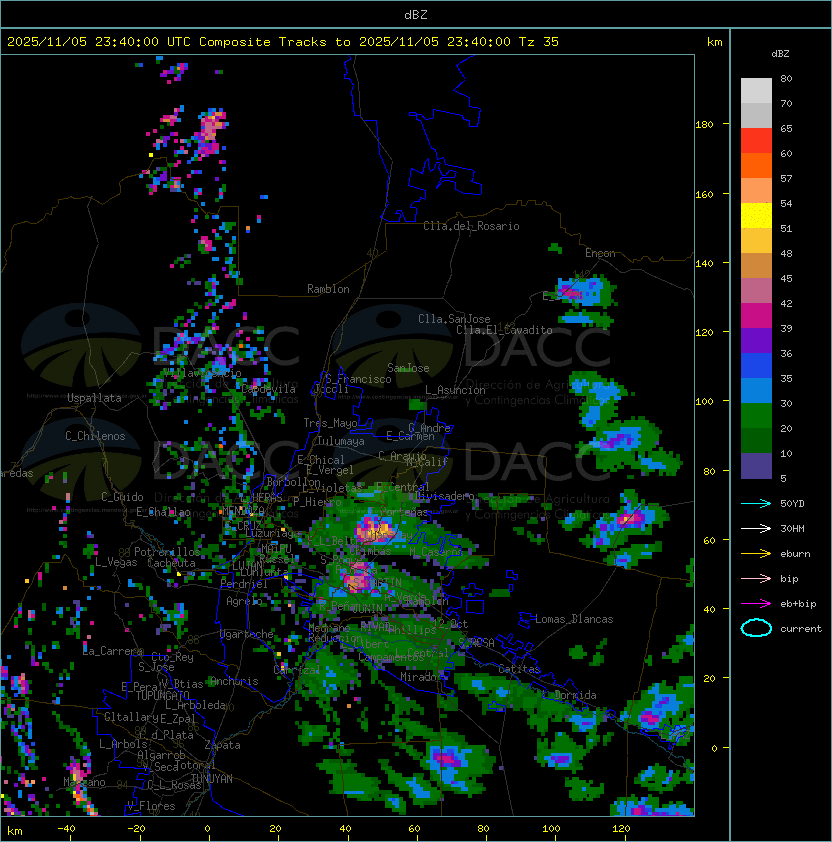Image resolution: width=832 pixels, height=842 pixels.
Task: Pick the light blue legend swatch
Action: click(x=756, y=391)
